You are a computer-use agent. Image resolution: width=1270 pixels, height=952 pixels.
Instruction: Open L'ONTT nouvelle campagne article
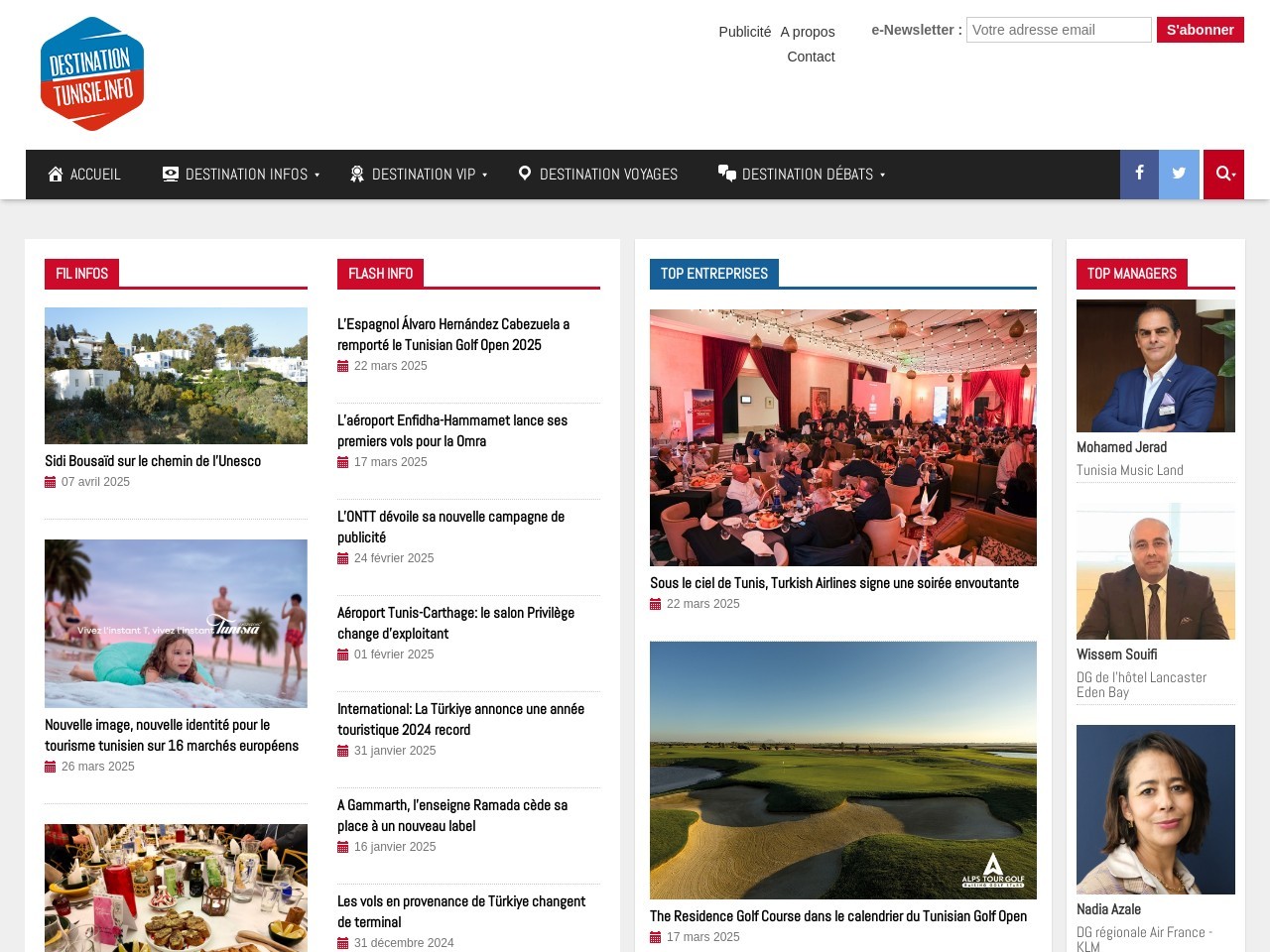(450, 527)
